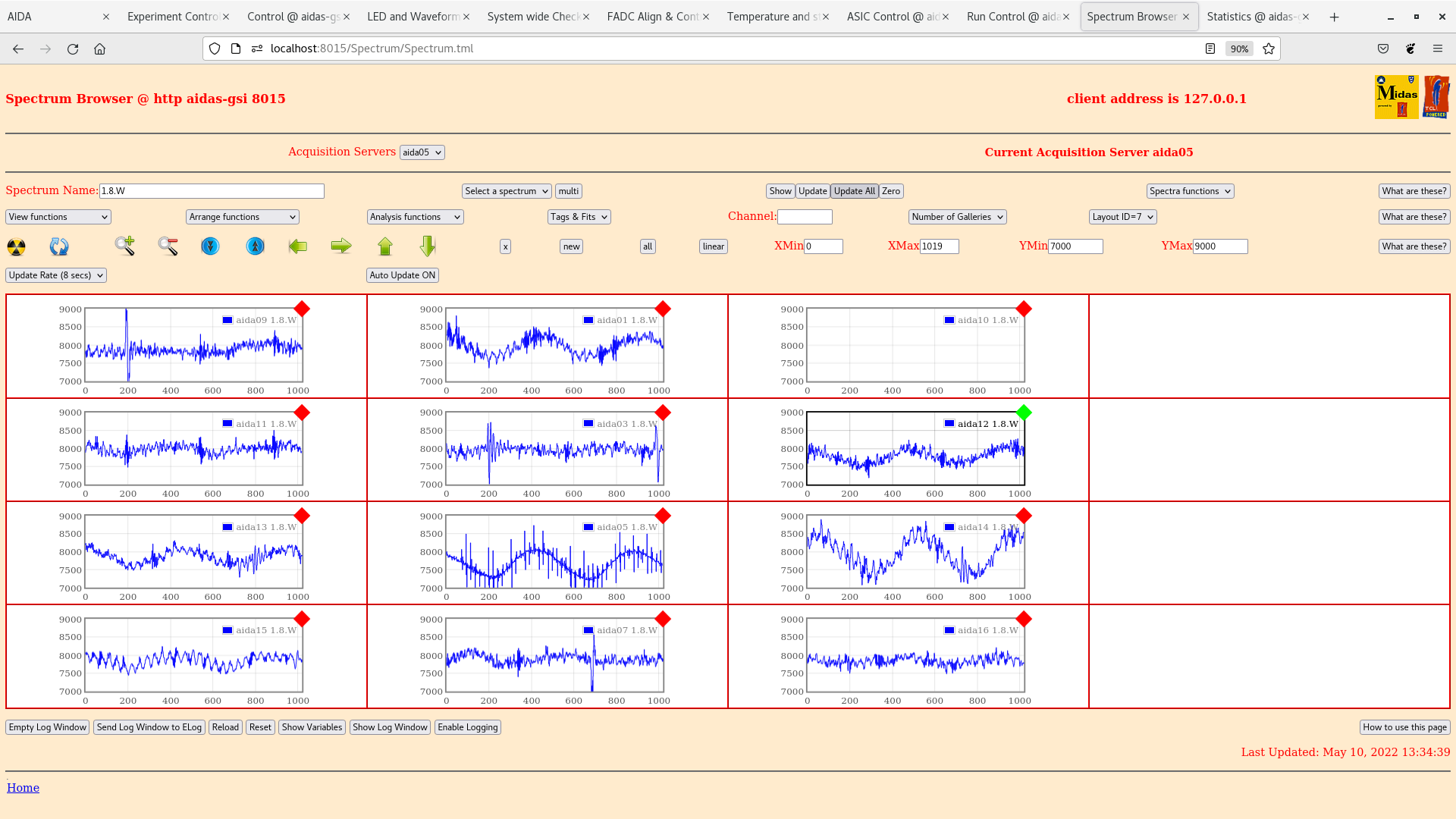Click the green left arrow icon
Viewport: 1456px width, 819px height.
(x=298, y=246)
